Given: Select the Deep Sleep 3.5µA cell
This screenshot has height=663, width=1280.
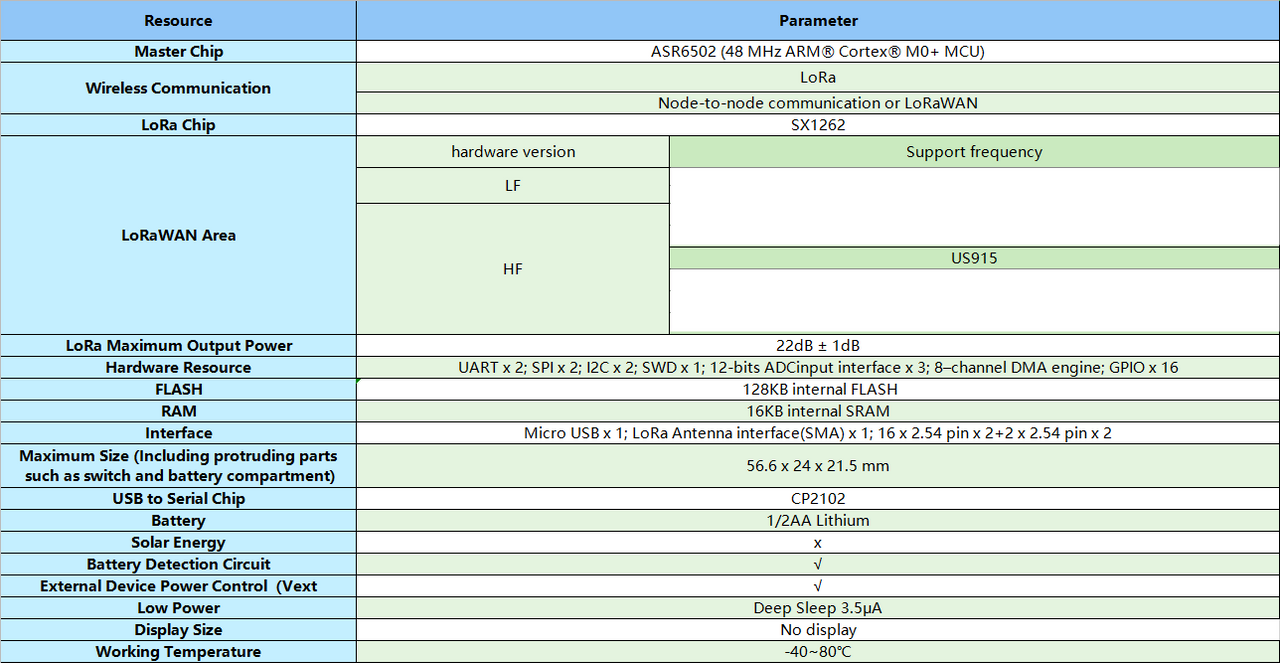Looking at the screenshot, I should [x=817, y=607].
